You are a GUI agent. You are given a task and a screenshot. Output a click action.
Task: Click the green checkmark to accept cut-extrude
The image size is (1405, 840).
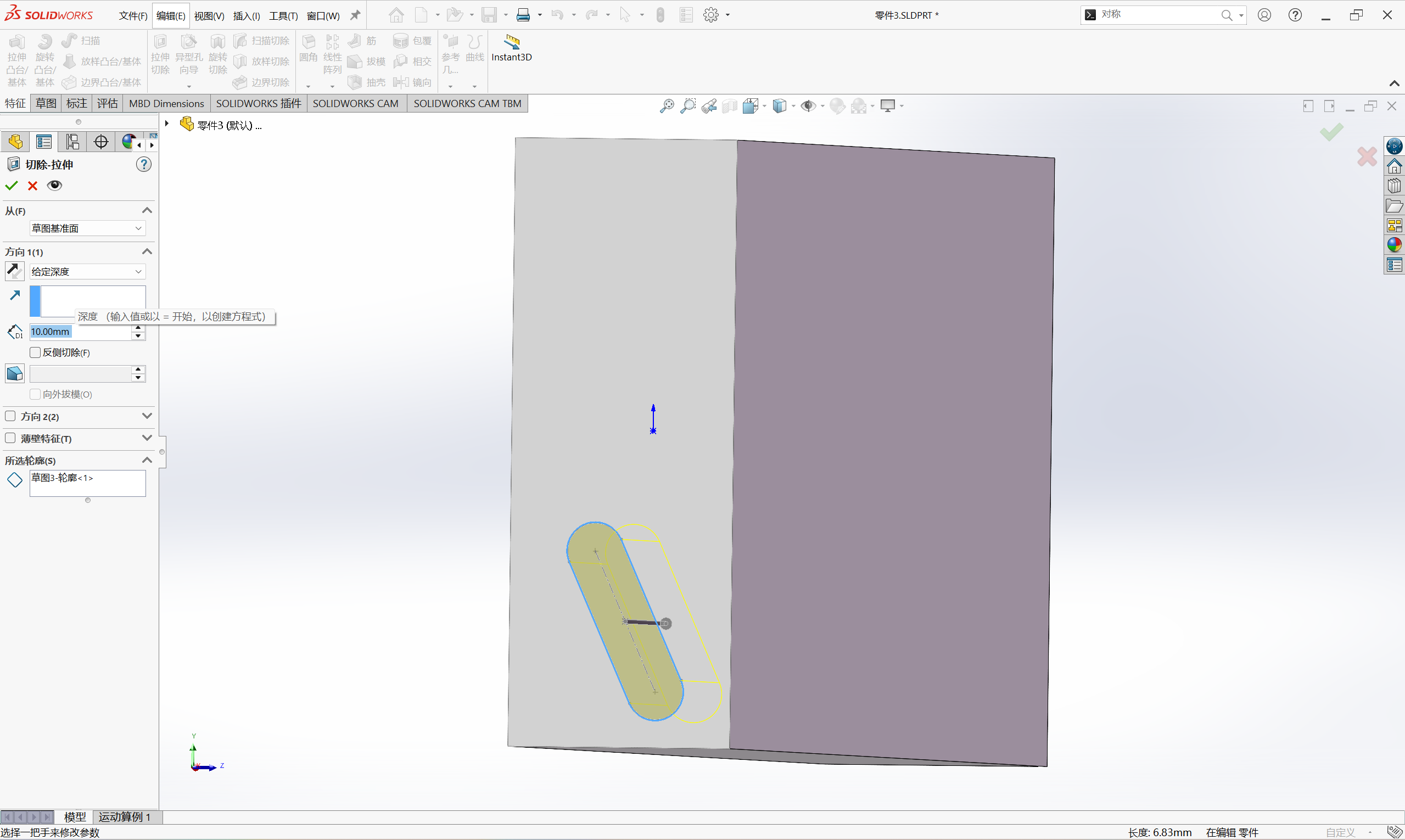click(12, 186)
